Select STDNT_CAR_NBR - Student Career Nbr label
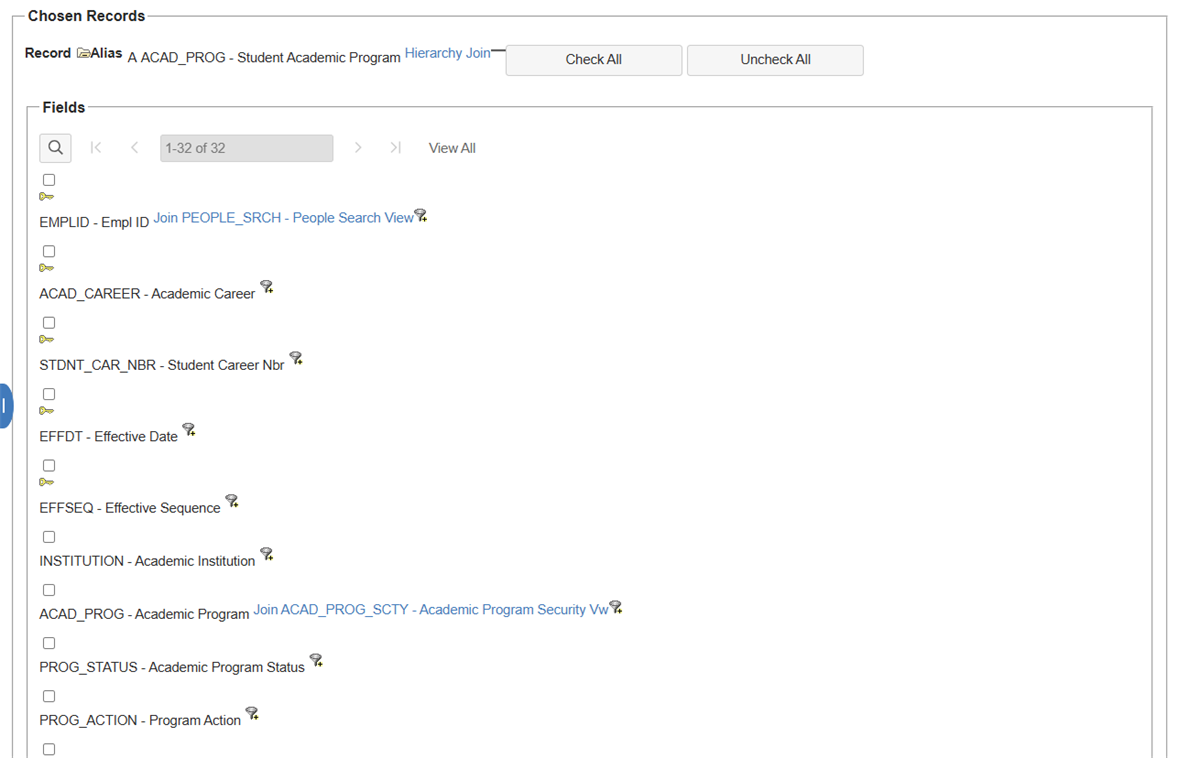1200x758 pixels. (162, 365)
